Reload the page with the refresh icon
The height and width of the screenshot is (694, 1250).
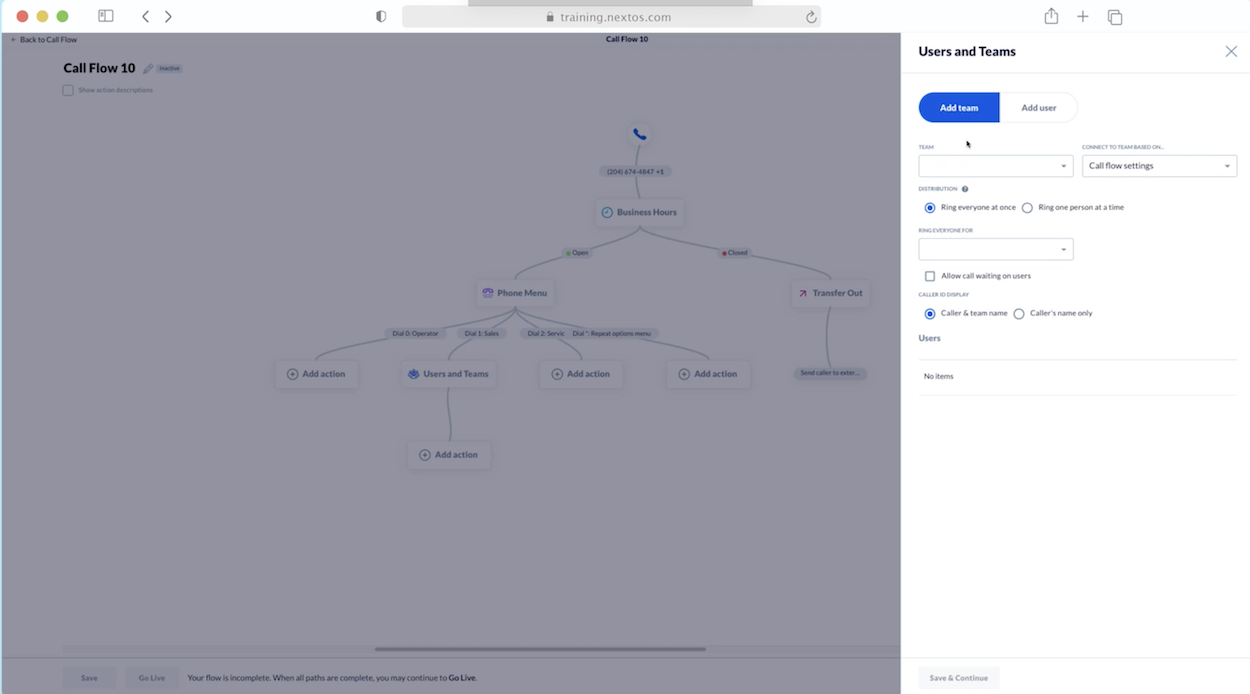(x=811, y=17)
